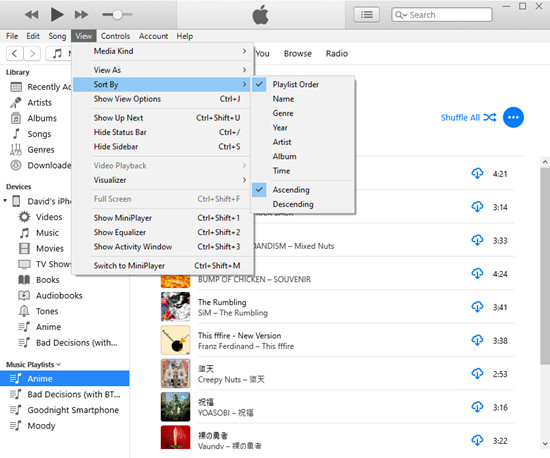Viewport: 550px width, 458px height.
Task: Sort the playlist by Name
Action: tap(303, 99)
